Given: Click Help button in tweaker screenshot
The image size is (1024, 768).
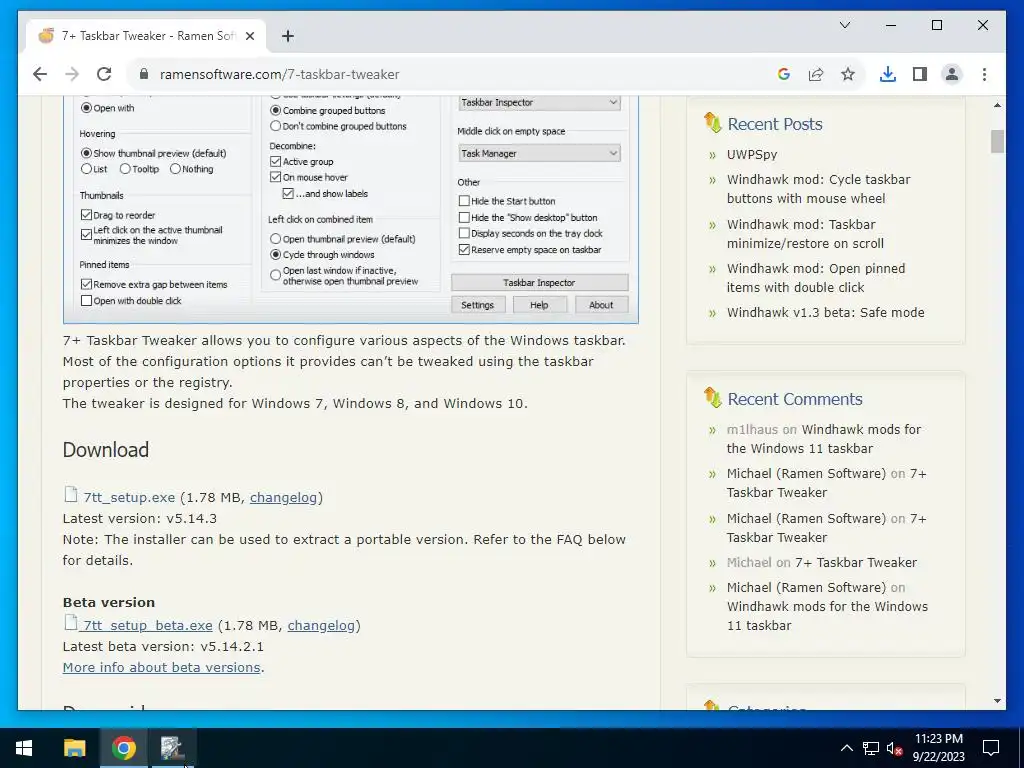Looking at the screenshot, I should (x=539, y=305).
